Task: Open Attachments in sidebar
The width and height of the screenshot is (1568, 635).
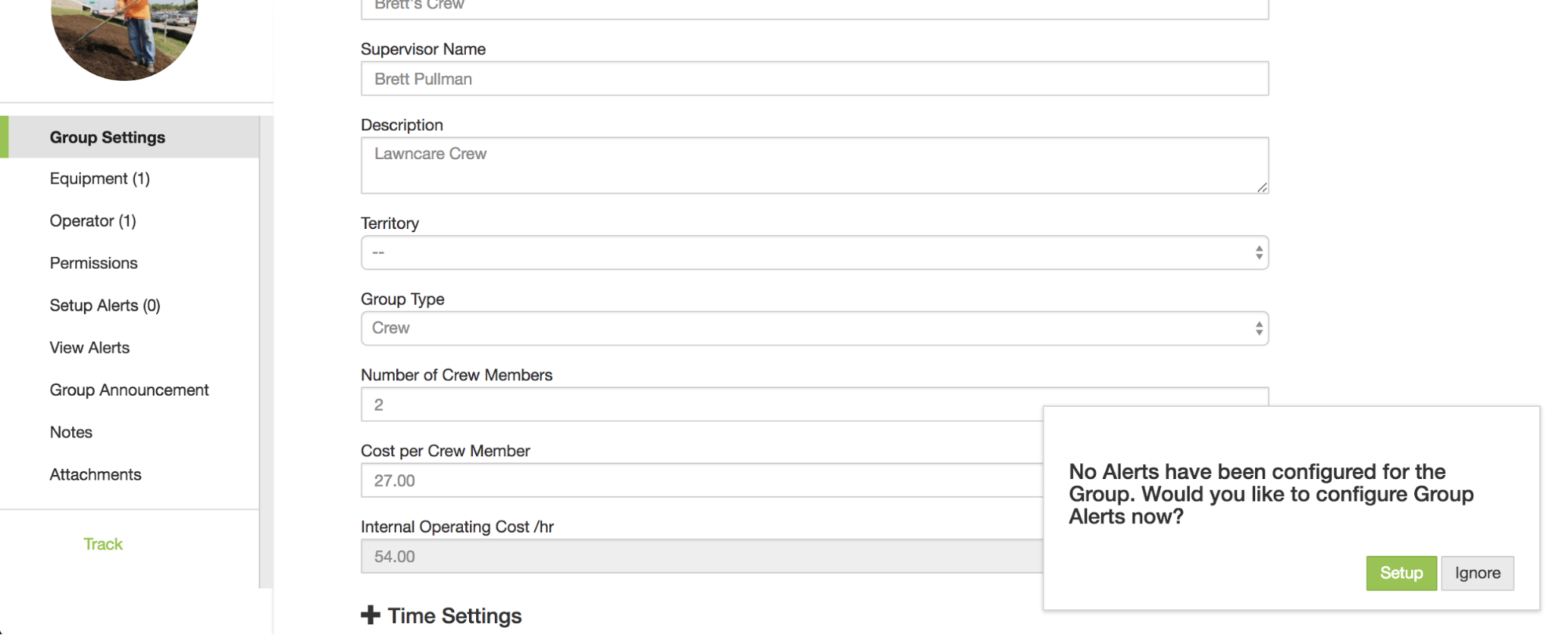Action: [x=95, y=475]
